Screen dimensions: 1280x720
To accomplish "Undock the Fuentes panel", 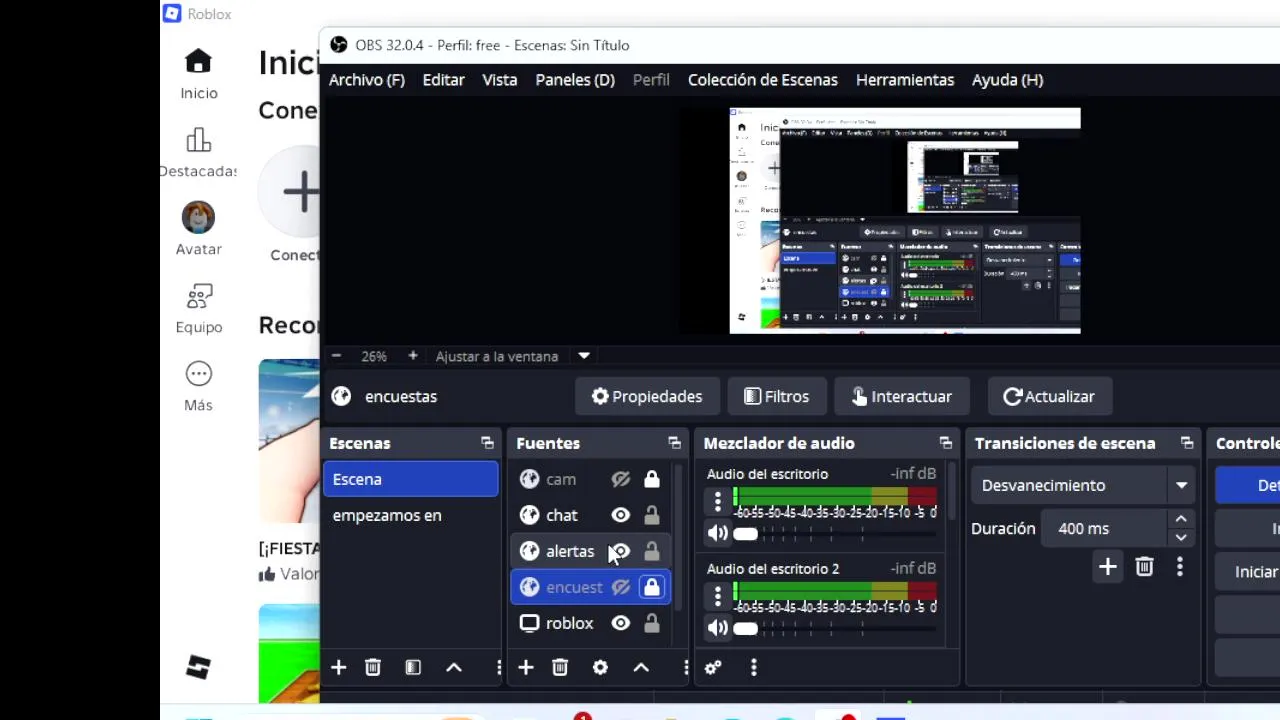I will tap(674, 443).
